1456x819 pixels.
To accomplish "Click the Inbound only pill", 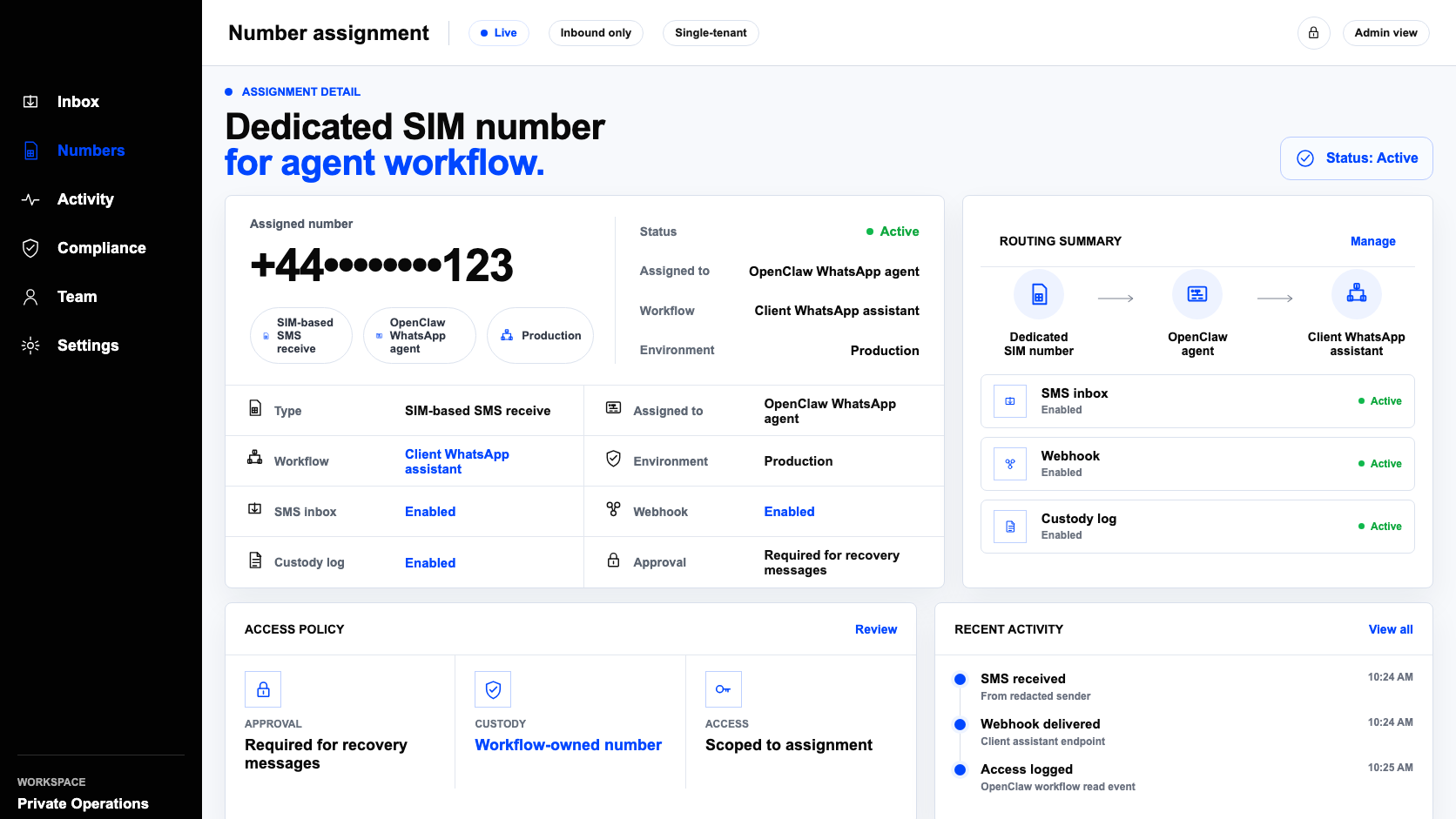I will (596, 33).
